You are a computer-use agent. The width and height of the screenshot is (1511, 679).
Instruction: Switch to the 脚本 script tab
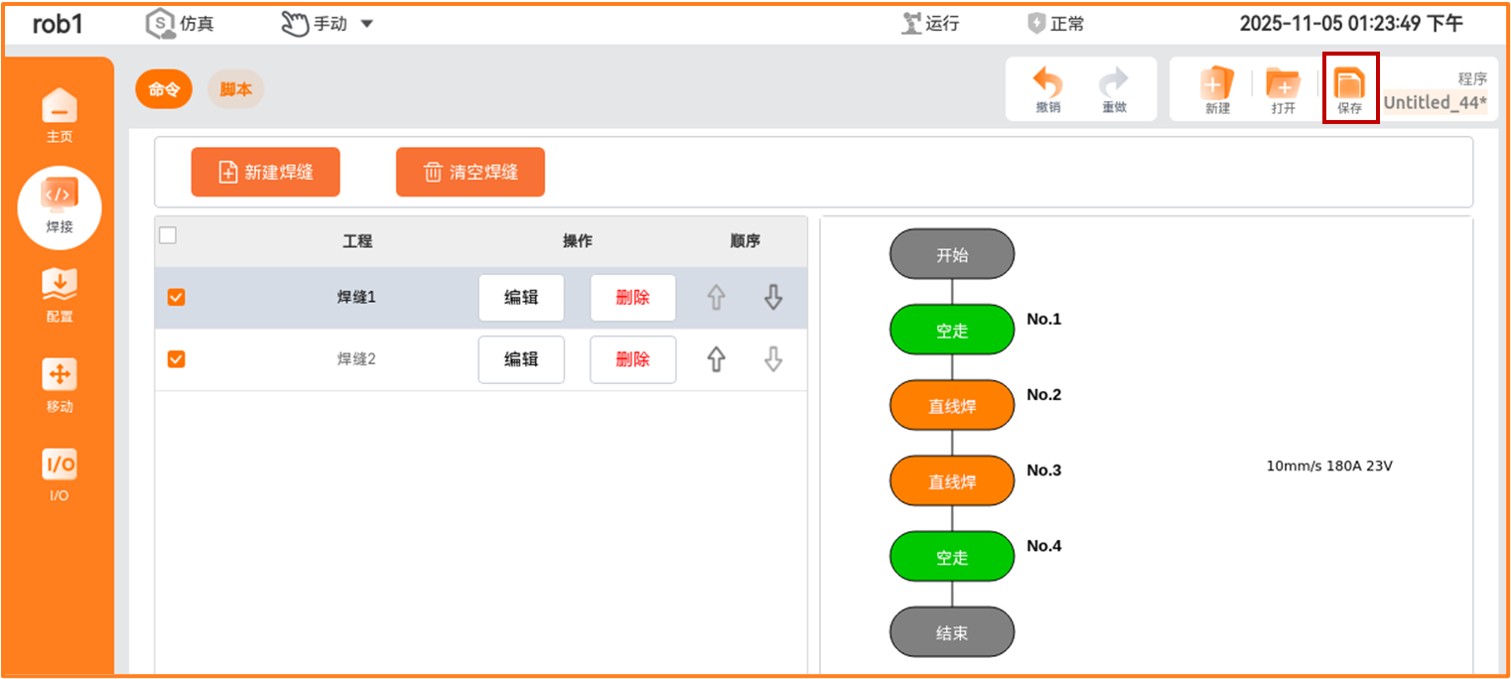click(236, 89)
